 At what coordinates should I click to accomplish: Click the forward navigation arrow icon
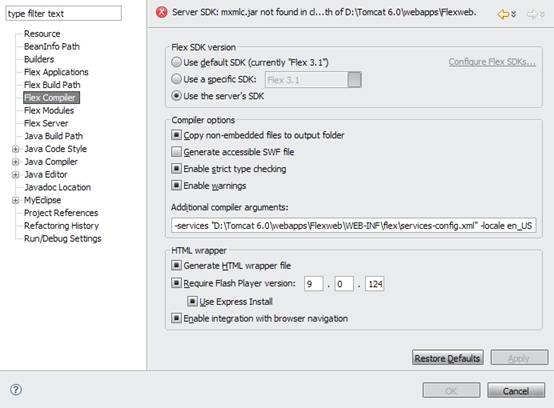pyautogui.click(x=532, y=14)
